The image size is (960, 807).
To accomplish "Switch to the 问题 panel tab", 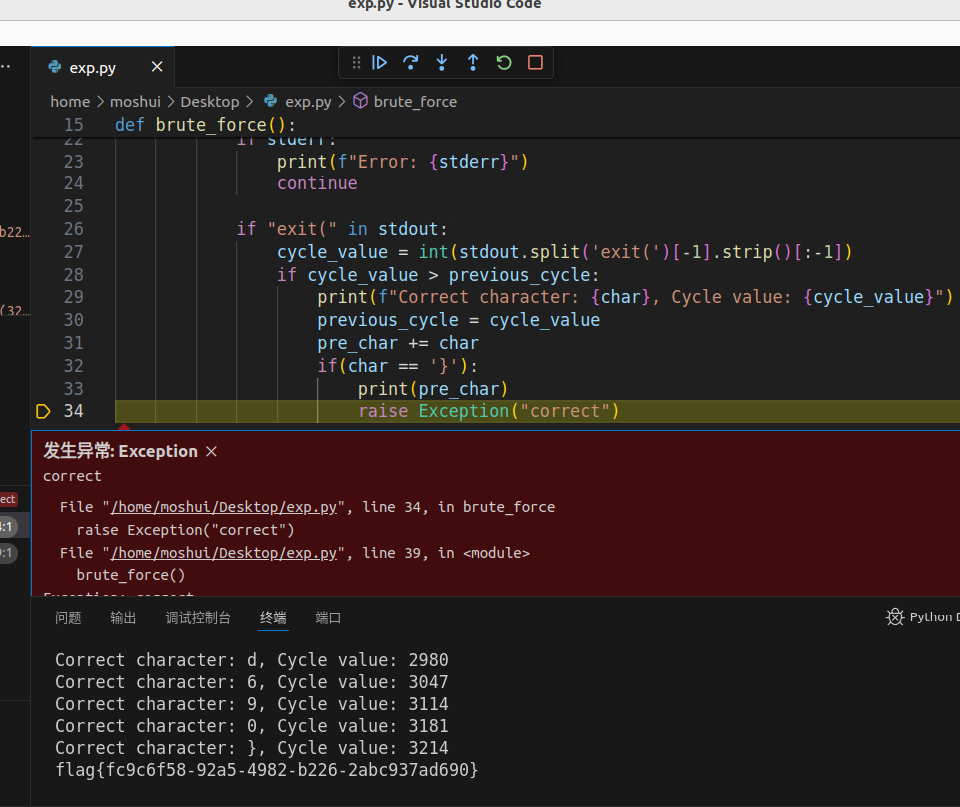I will 68,618.
